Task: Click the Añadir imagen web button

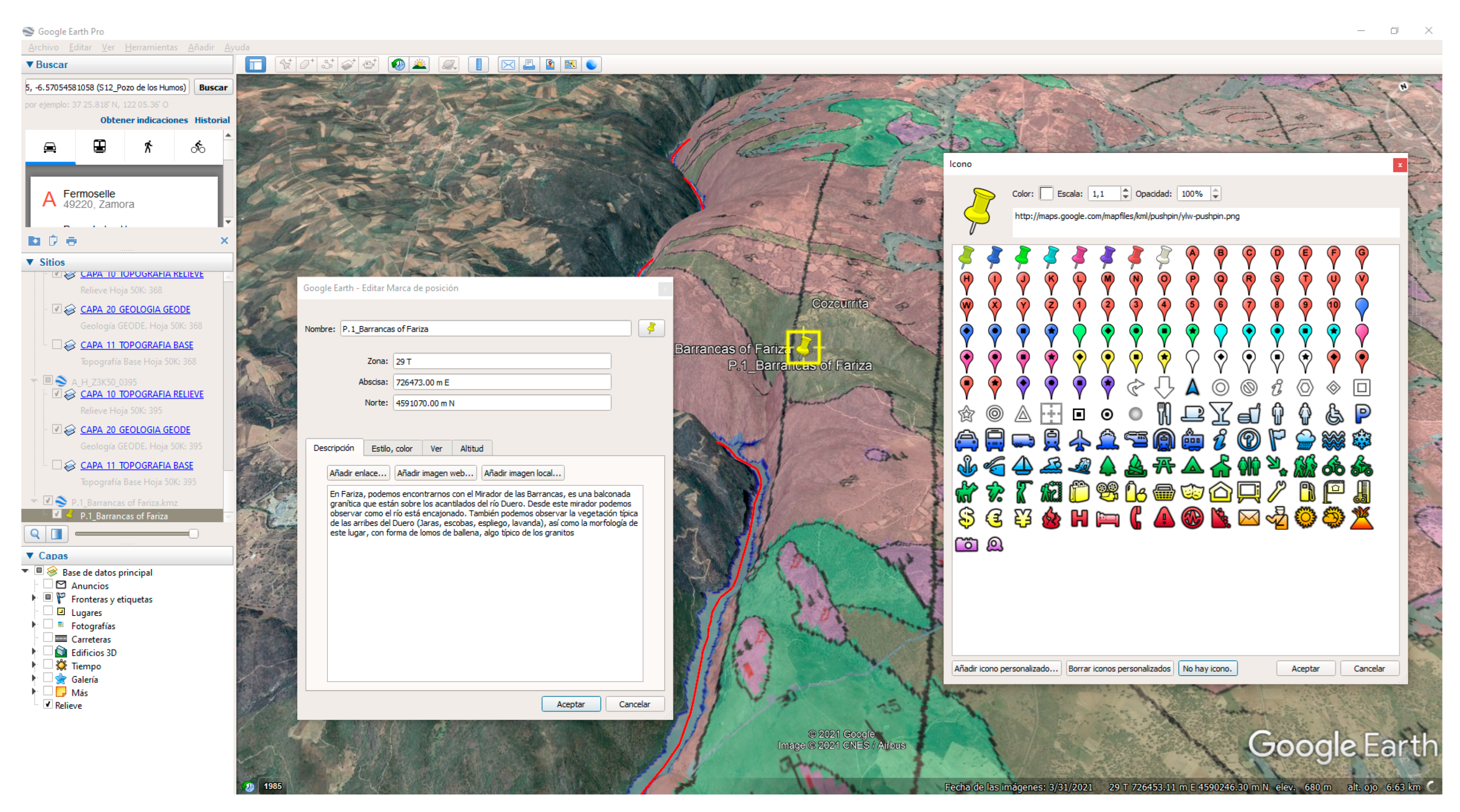Action: tap(435, 473)
